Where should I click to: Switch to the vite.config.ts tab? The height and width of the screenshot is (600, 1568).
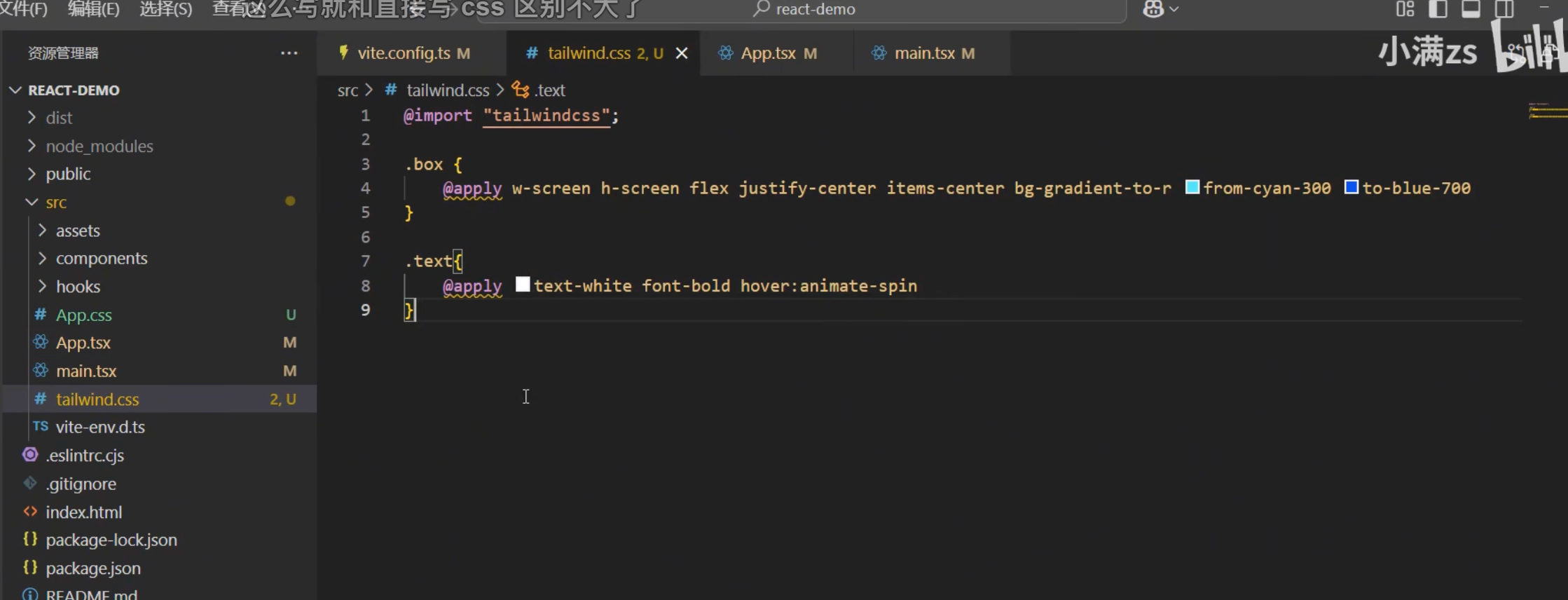click(404, 53)
